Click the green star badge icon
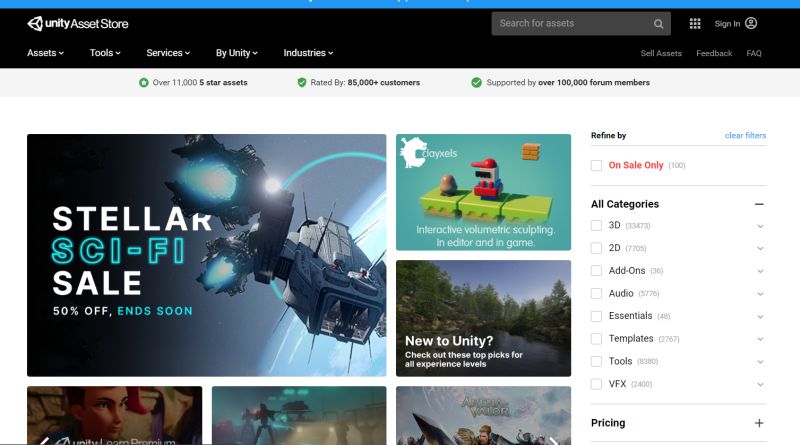Screen dimensions: 800x445 click(144, 83)
